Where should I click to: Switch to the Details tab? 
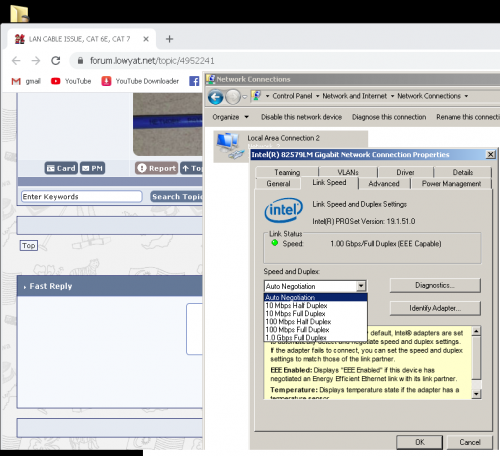point(463,172)
